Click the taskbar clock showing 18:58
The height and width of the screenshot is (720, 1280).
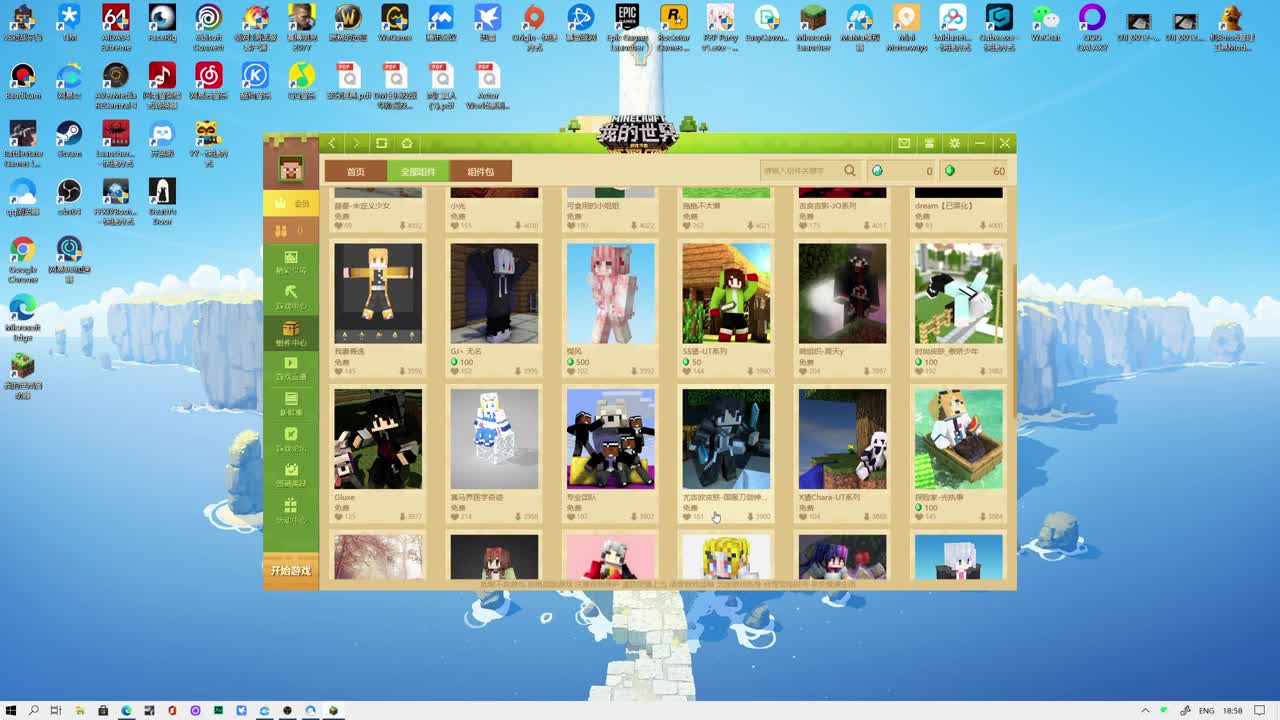(1233, 710)
